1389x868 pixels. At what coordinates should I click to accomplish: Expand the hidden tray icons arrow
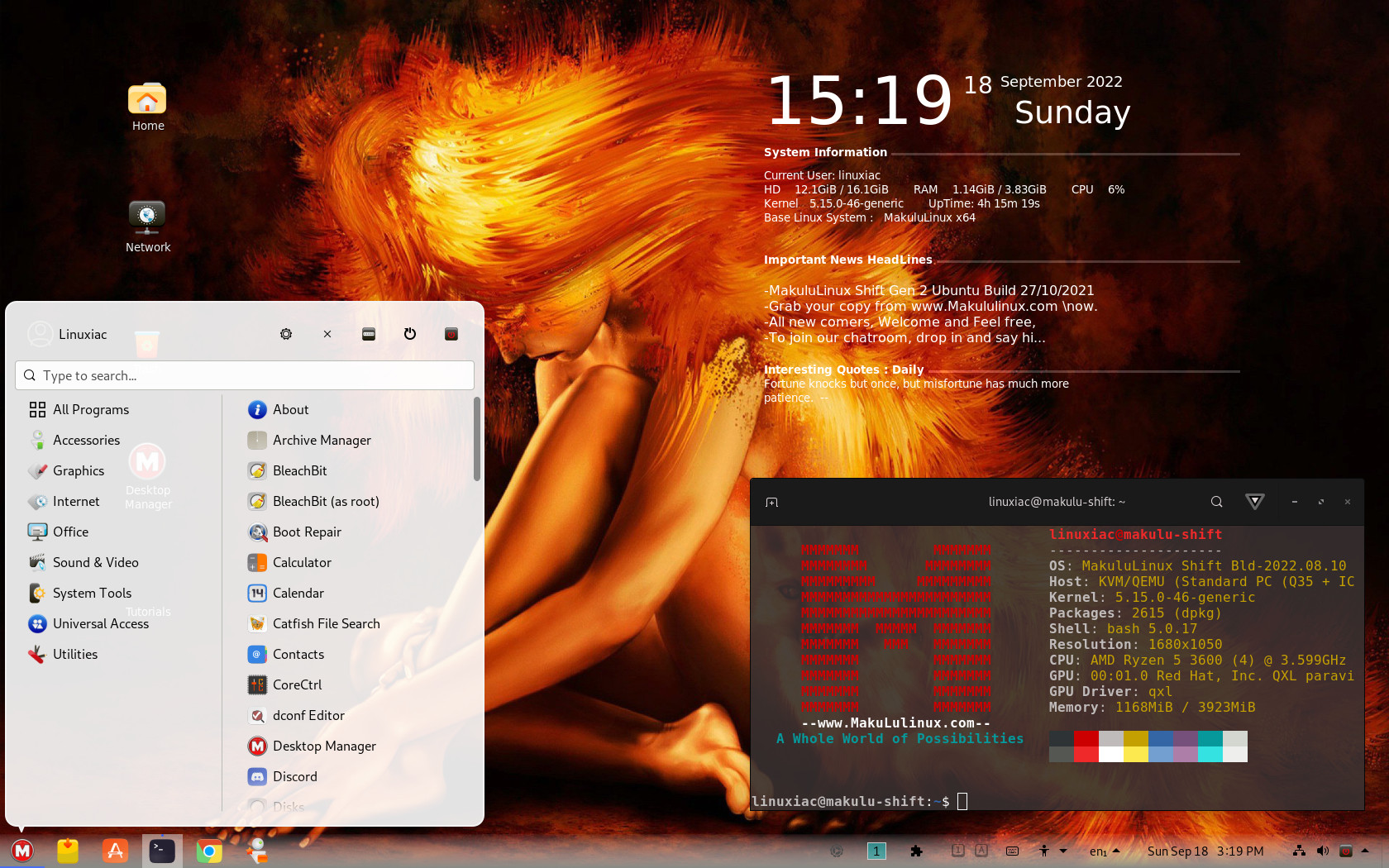click(1365, 851)
